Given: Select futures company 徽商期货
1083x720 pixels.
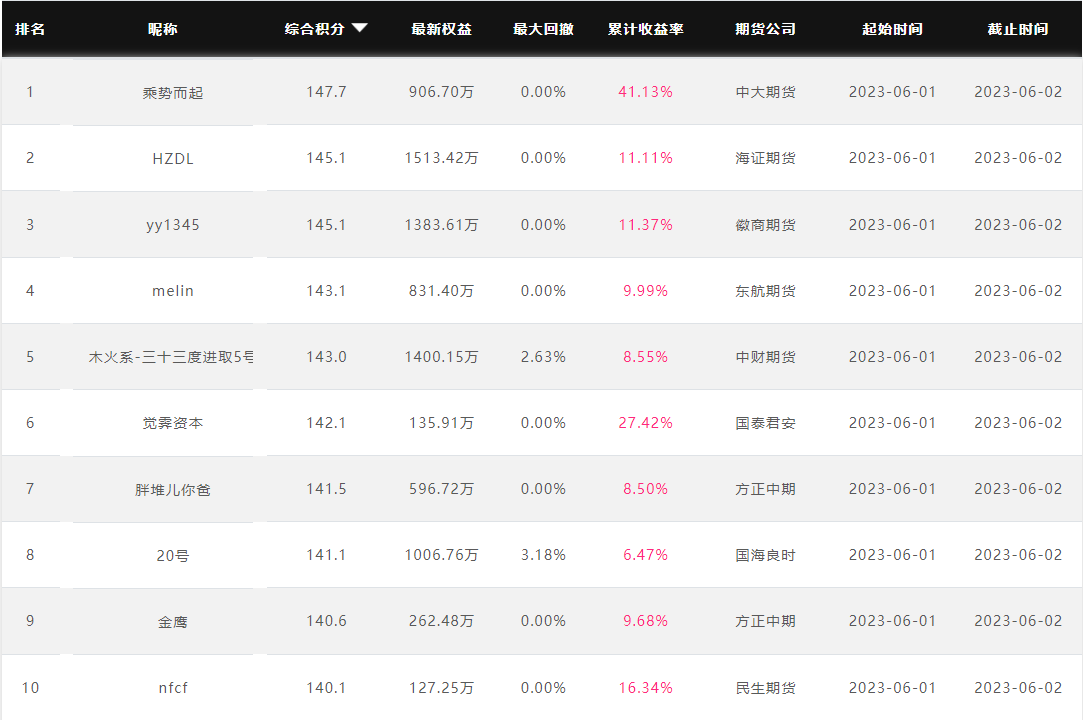Looking at the screenshot, I should (765, 225).
